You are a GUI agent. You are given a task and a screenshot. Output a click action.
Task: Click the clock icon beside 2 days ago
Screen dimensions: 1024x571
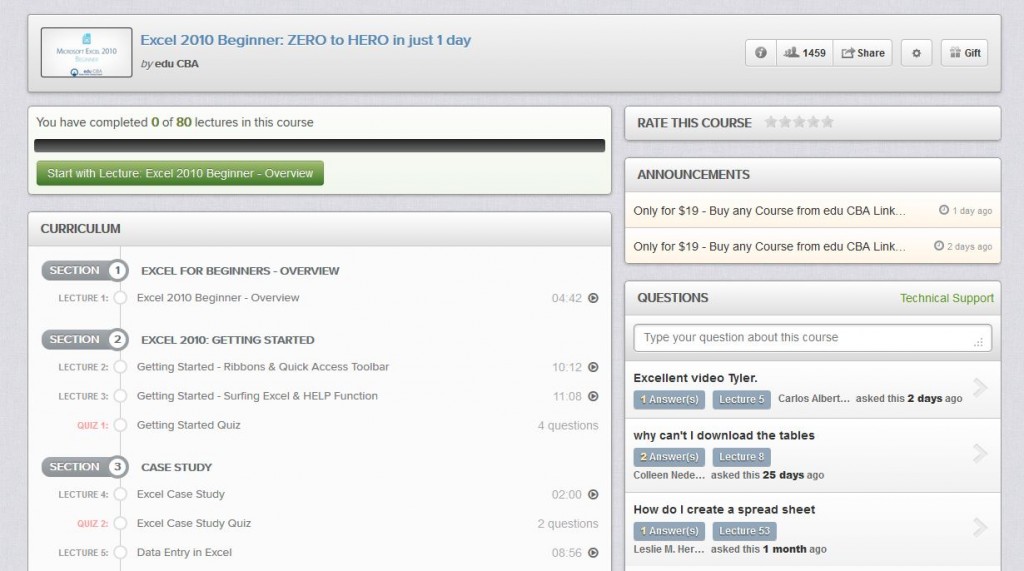938,246
